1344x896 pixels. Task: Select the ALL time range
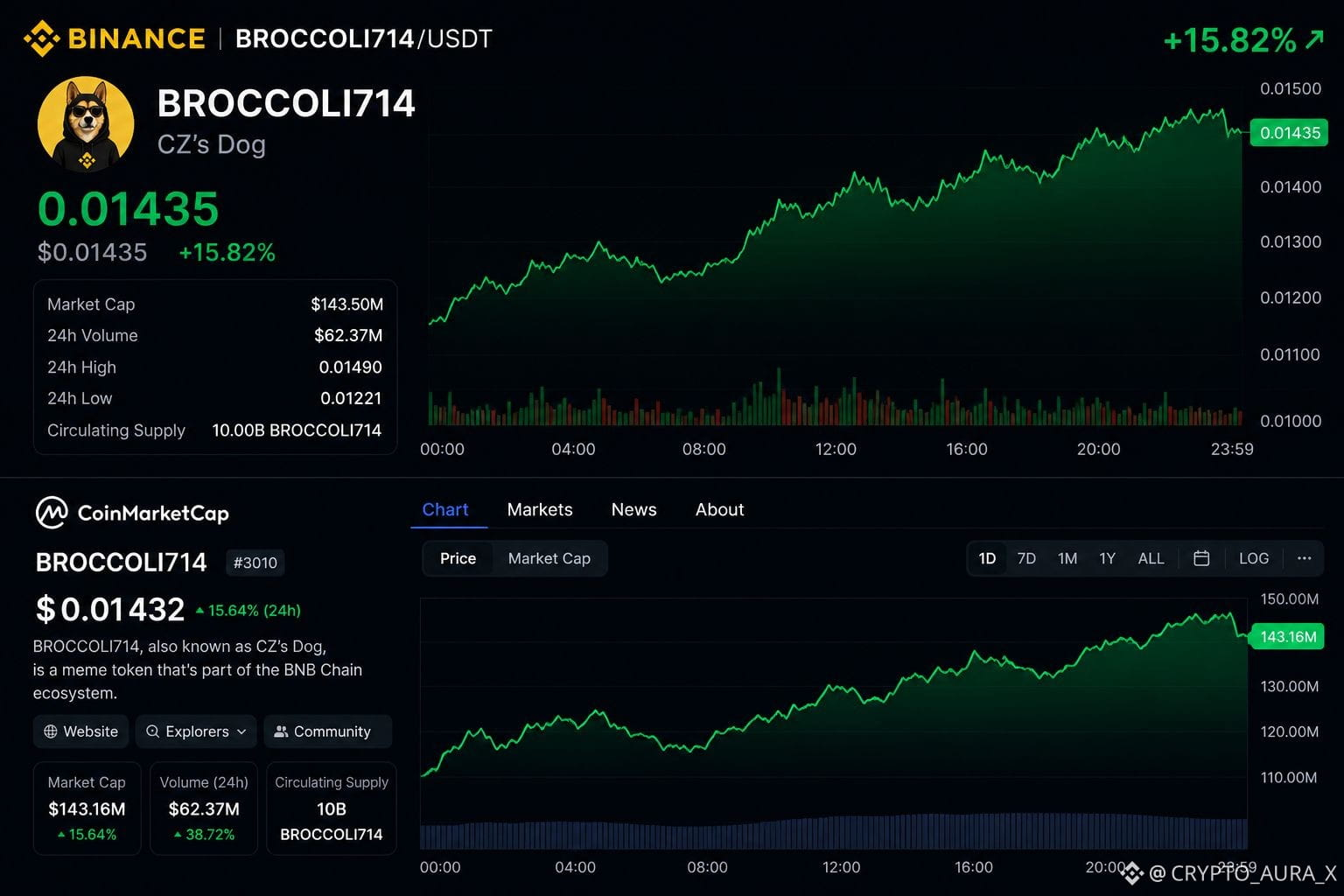1151,558
